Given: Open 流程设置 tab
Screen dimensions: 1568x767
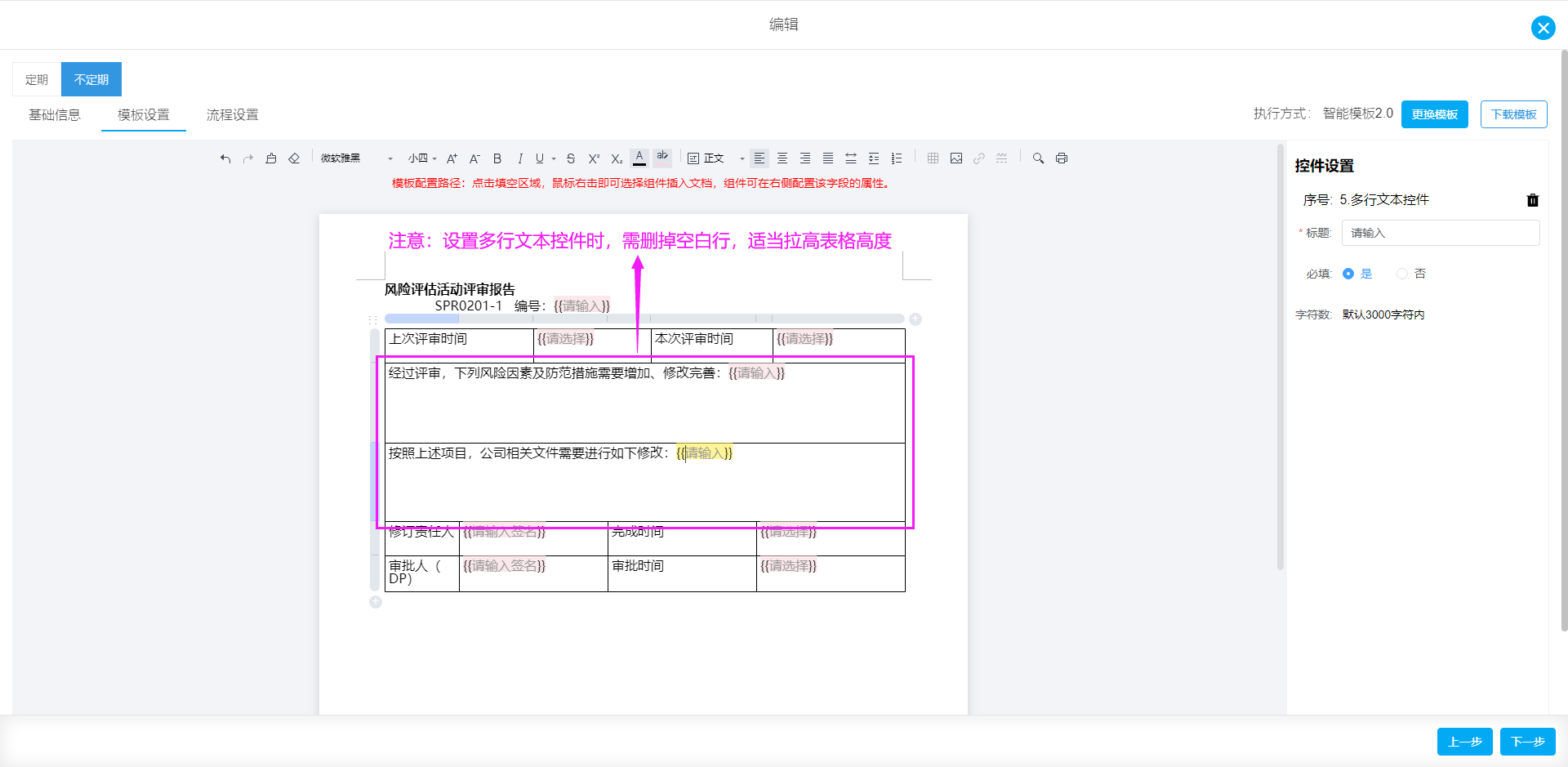Looking at the screenshot, I should coord(233,115).
